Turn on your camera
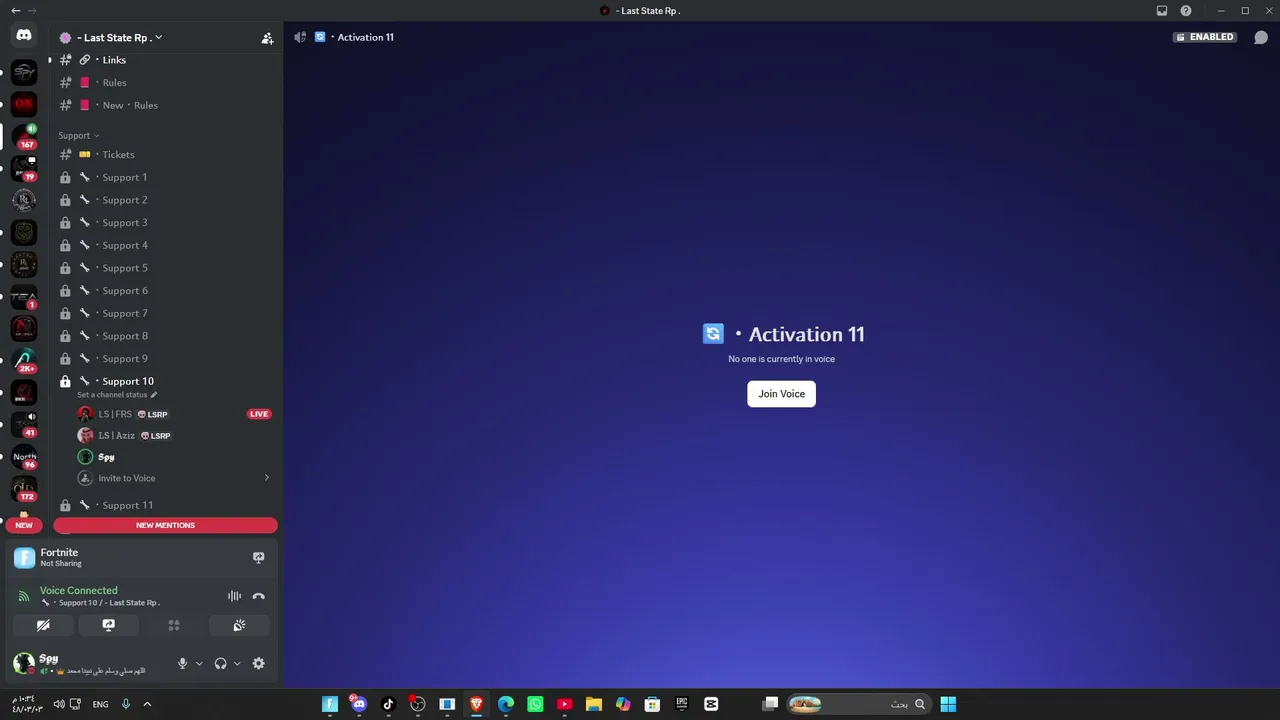 [x=43, y=625]
